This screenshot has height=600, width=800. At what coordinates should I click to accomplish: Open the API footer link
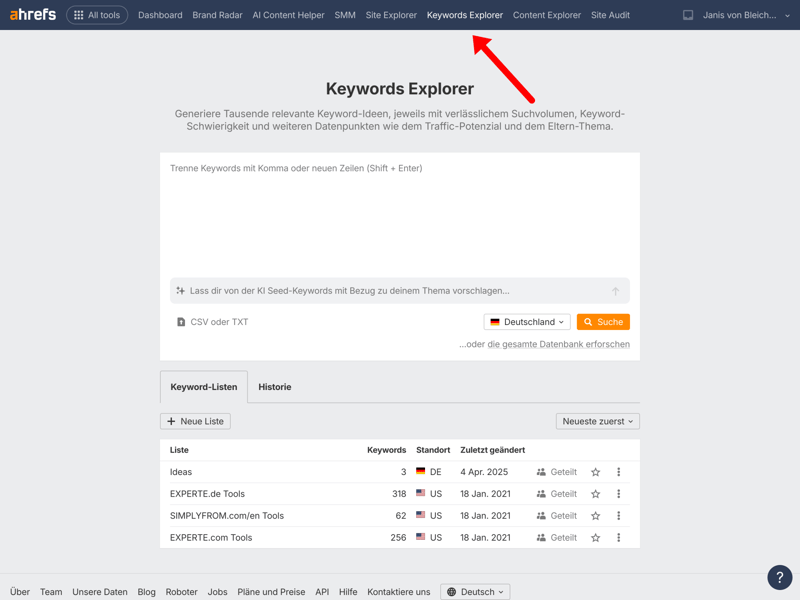[x=322, y=592]
